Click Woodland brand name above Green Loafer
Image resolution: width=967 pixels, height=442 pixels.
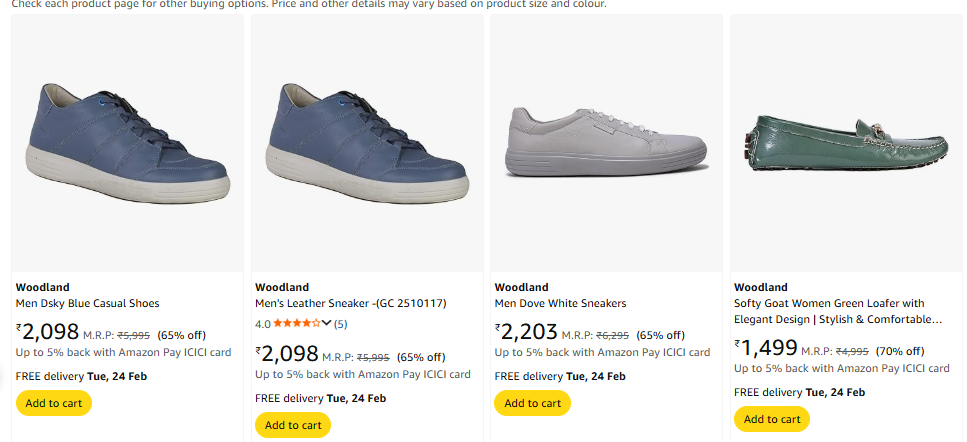coord(760,287)
